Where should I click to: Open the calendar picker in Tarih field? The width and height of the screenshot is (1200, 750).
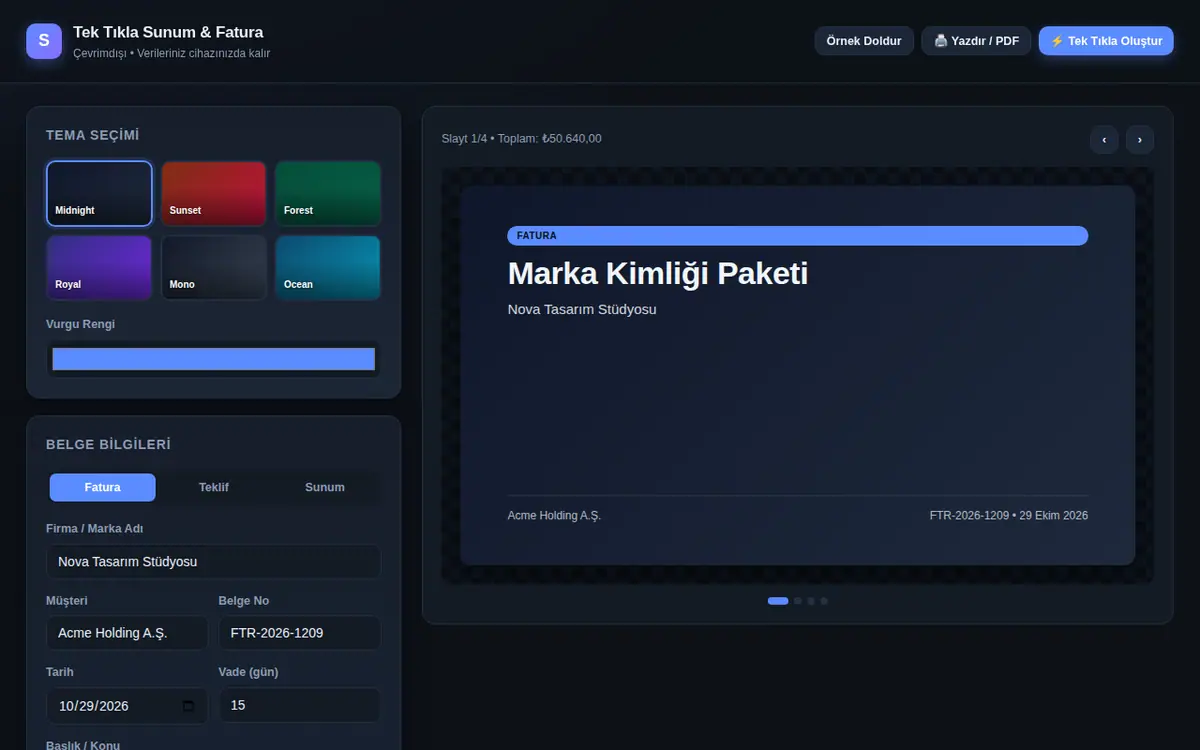coord(189,706)
